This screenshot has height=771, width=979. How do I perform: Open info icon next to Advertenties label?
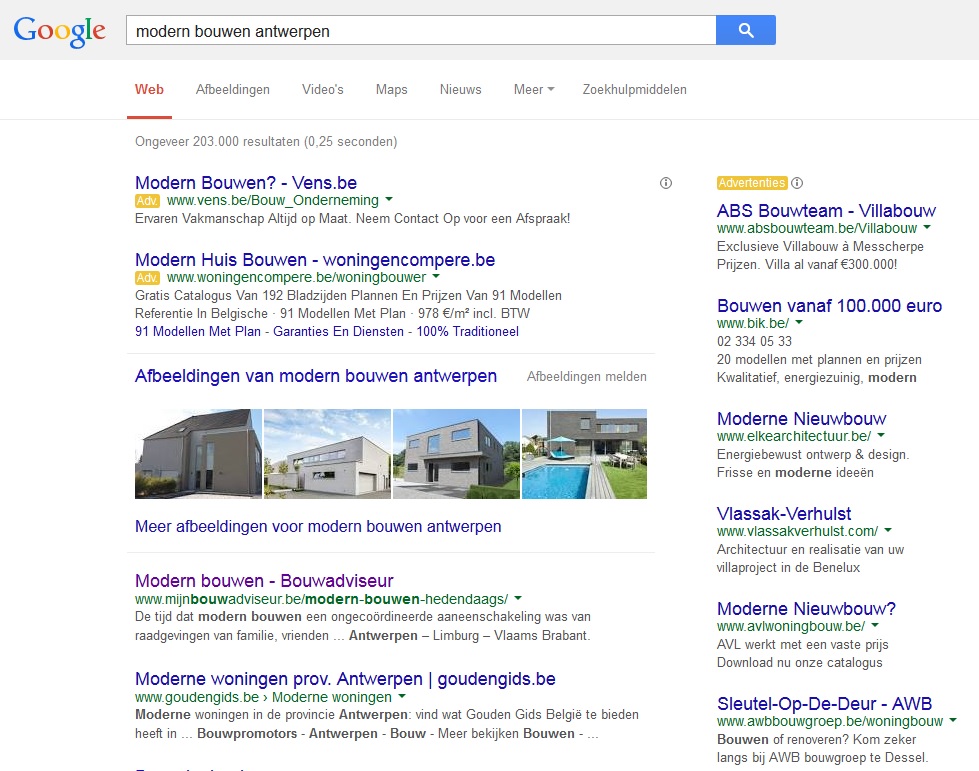[x=797, y=183]
